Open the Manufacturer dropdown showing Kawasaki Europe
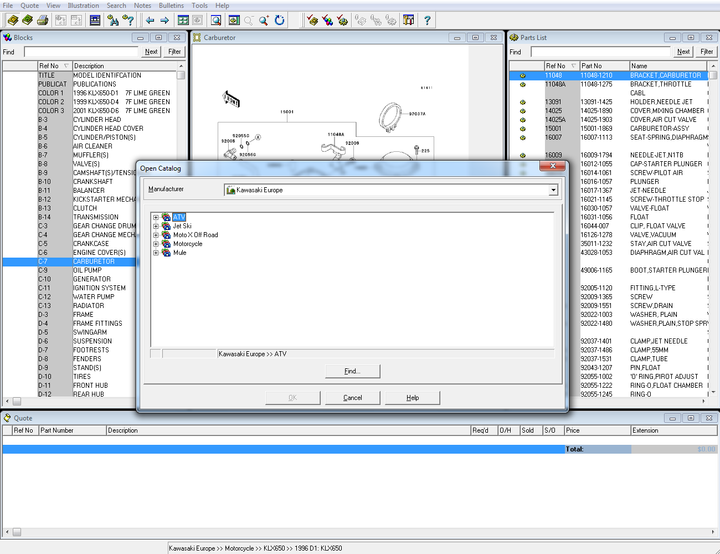 [x=553, y=190]
